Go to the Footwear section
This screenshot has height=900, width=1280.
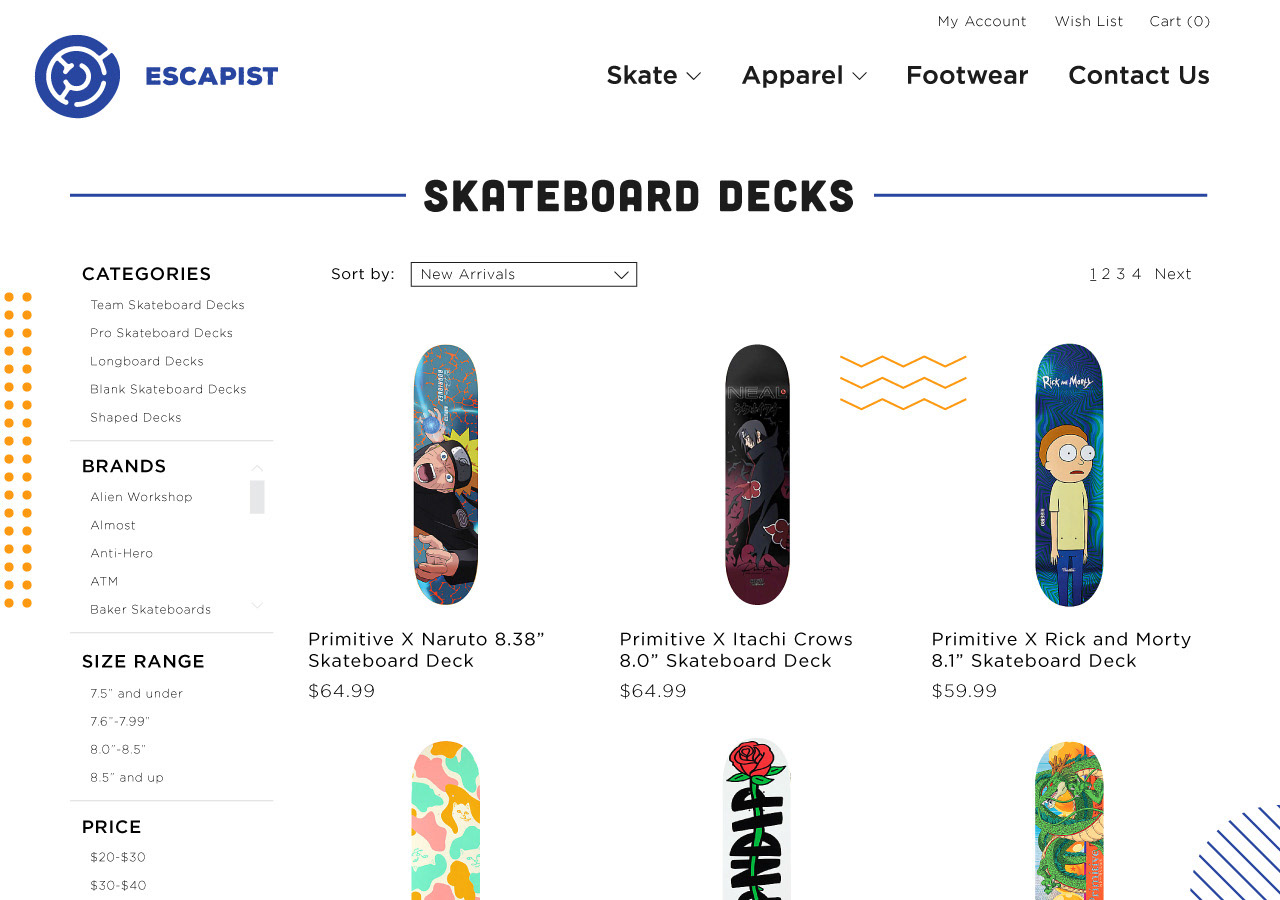966,76
